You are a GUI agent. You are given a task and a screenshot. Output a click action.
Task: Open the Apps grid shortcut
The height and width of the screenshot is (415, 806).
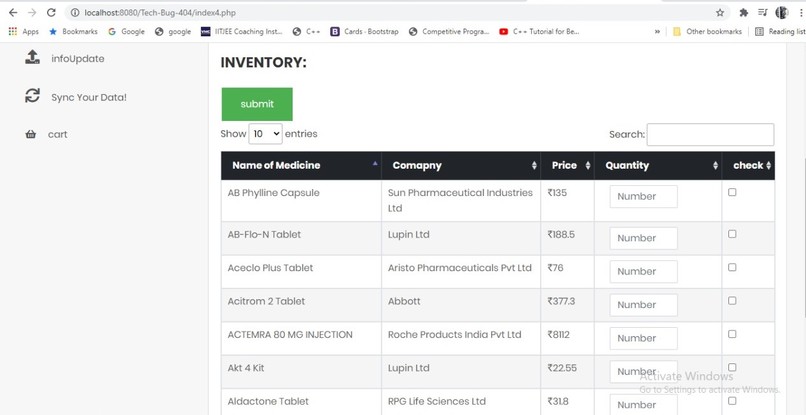coord(24,31)
